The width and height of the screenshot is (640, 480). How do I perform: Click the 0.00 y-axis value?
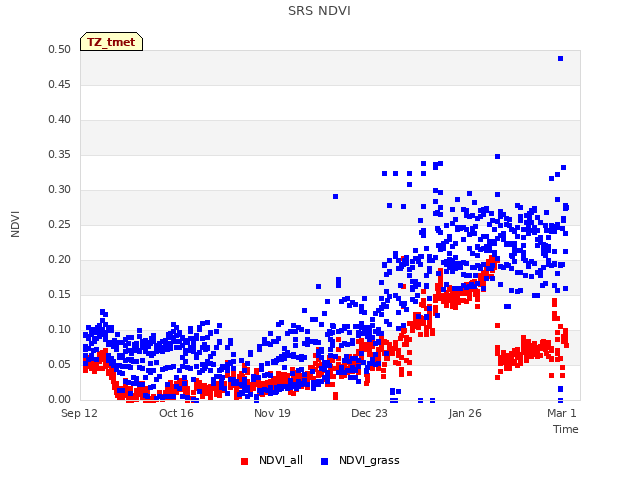60,400
